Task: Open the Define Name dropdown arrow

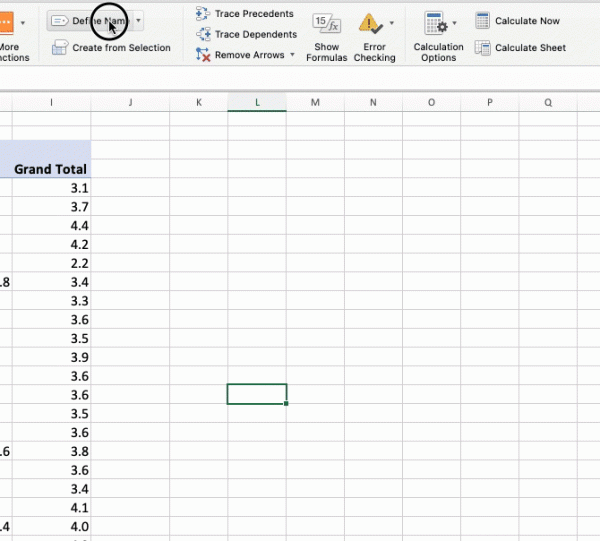Action: 139,21
